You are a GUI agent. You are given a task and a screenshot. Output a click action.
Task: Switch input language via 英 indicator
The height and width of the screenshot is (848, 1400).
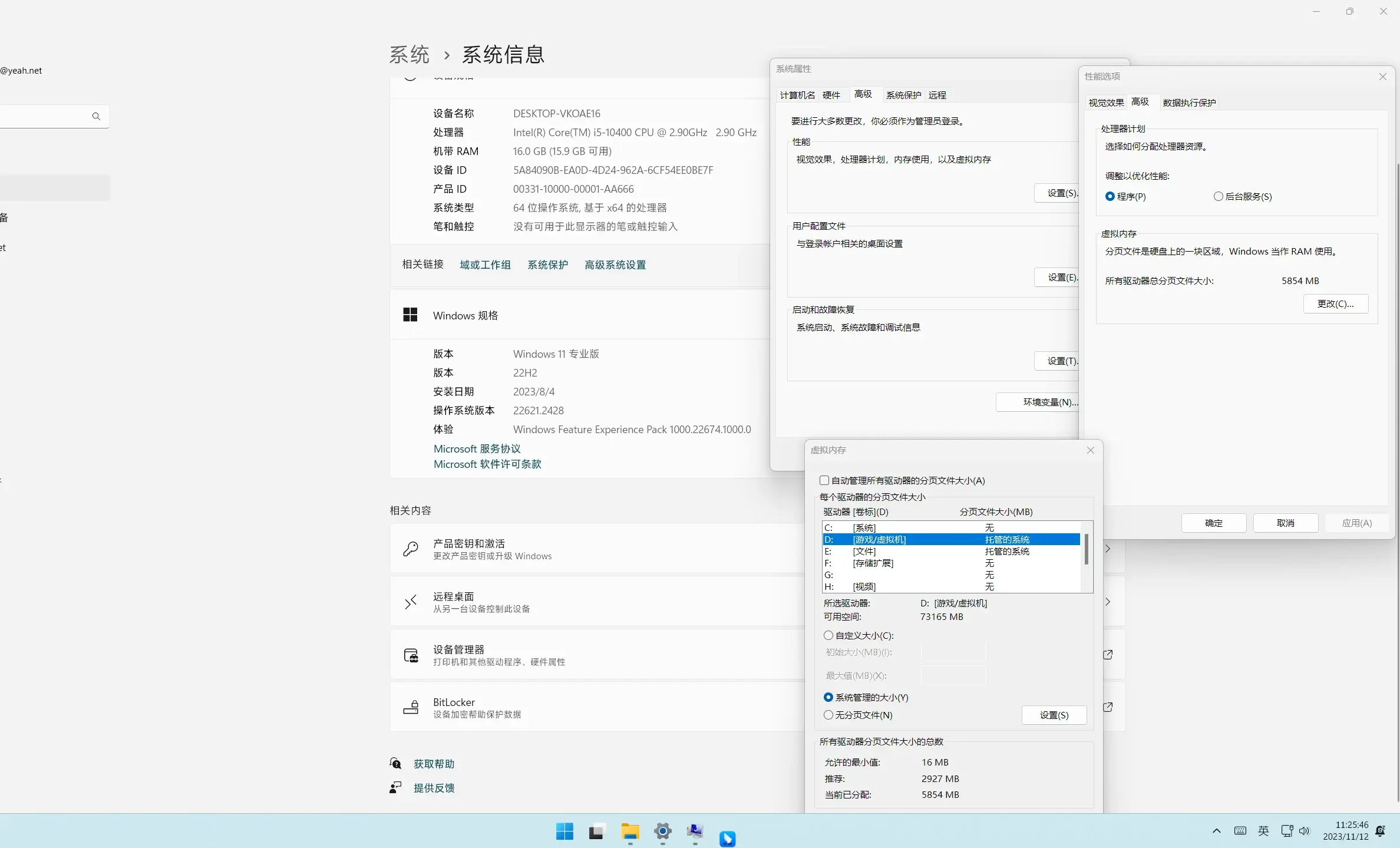click(1263, 831)
